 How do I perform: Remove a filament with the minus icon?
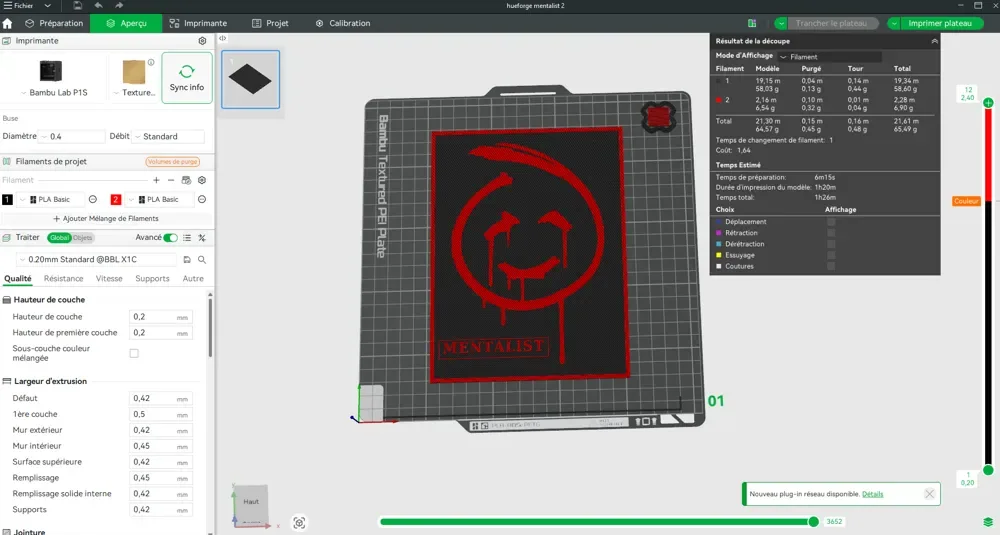(171, 180)
